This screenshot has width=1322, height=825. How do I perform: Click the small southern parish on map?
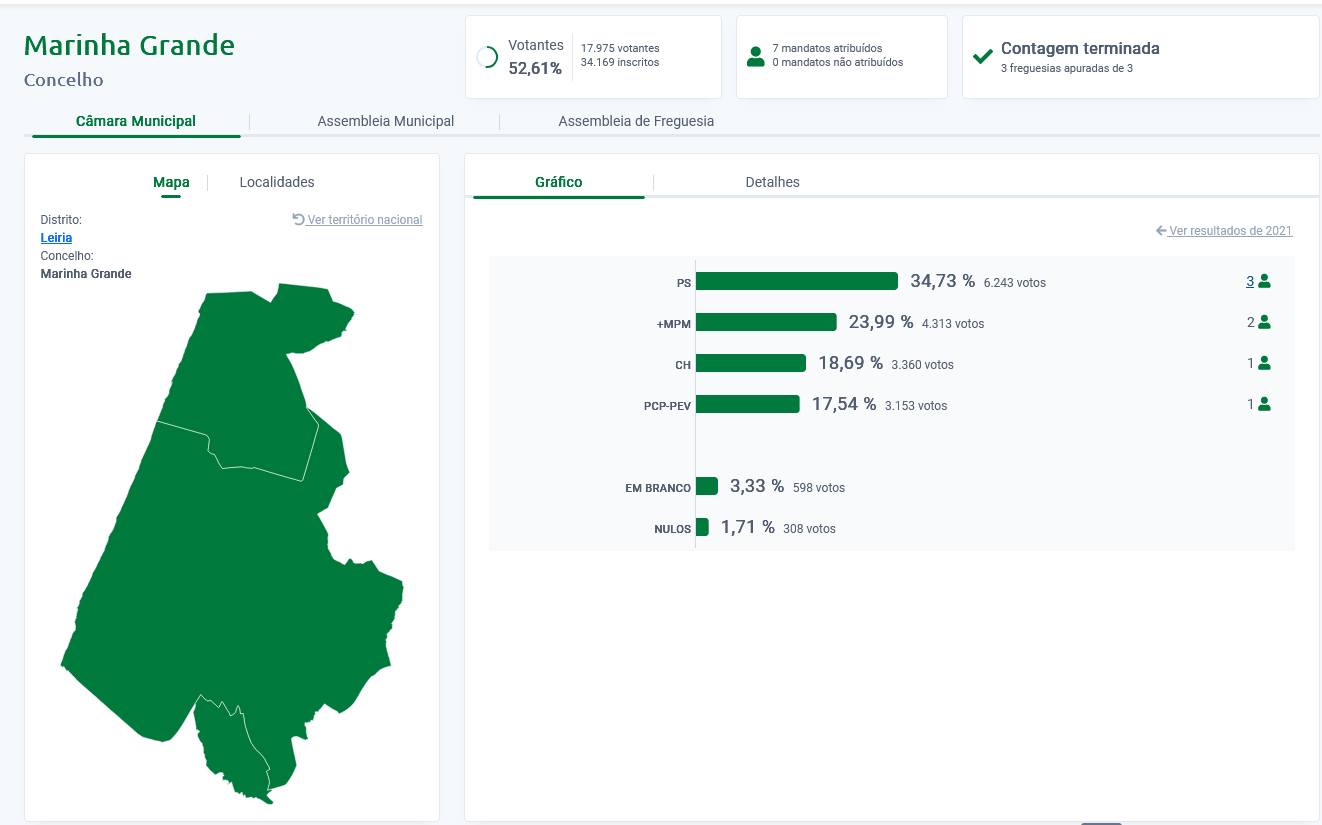click(232, 750)
